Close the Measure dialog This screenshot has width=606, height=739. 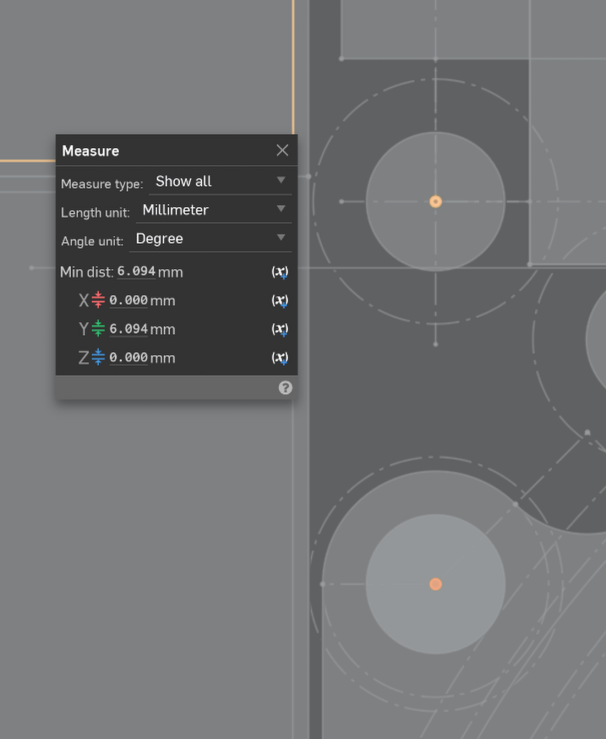click(x=282, y=150)
